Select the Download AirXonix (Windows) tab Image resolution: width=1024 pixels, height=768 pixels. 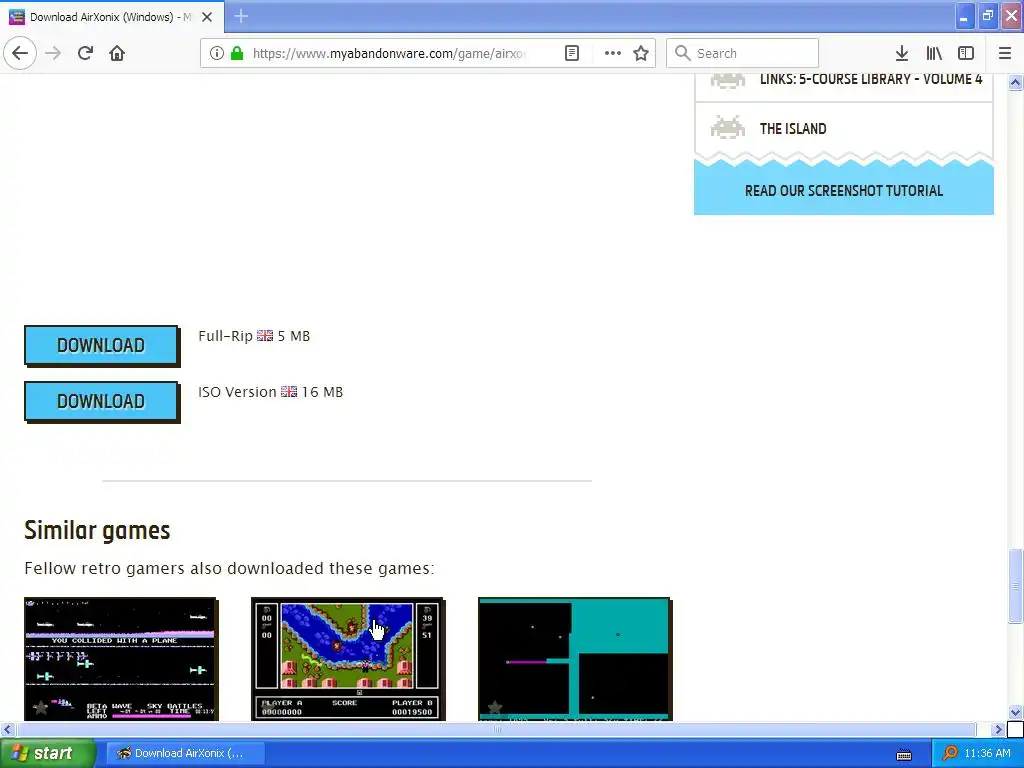(x=112, y=17)
